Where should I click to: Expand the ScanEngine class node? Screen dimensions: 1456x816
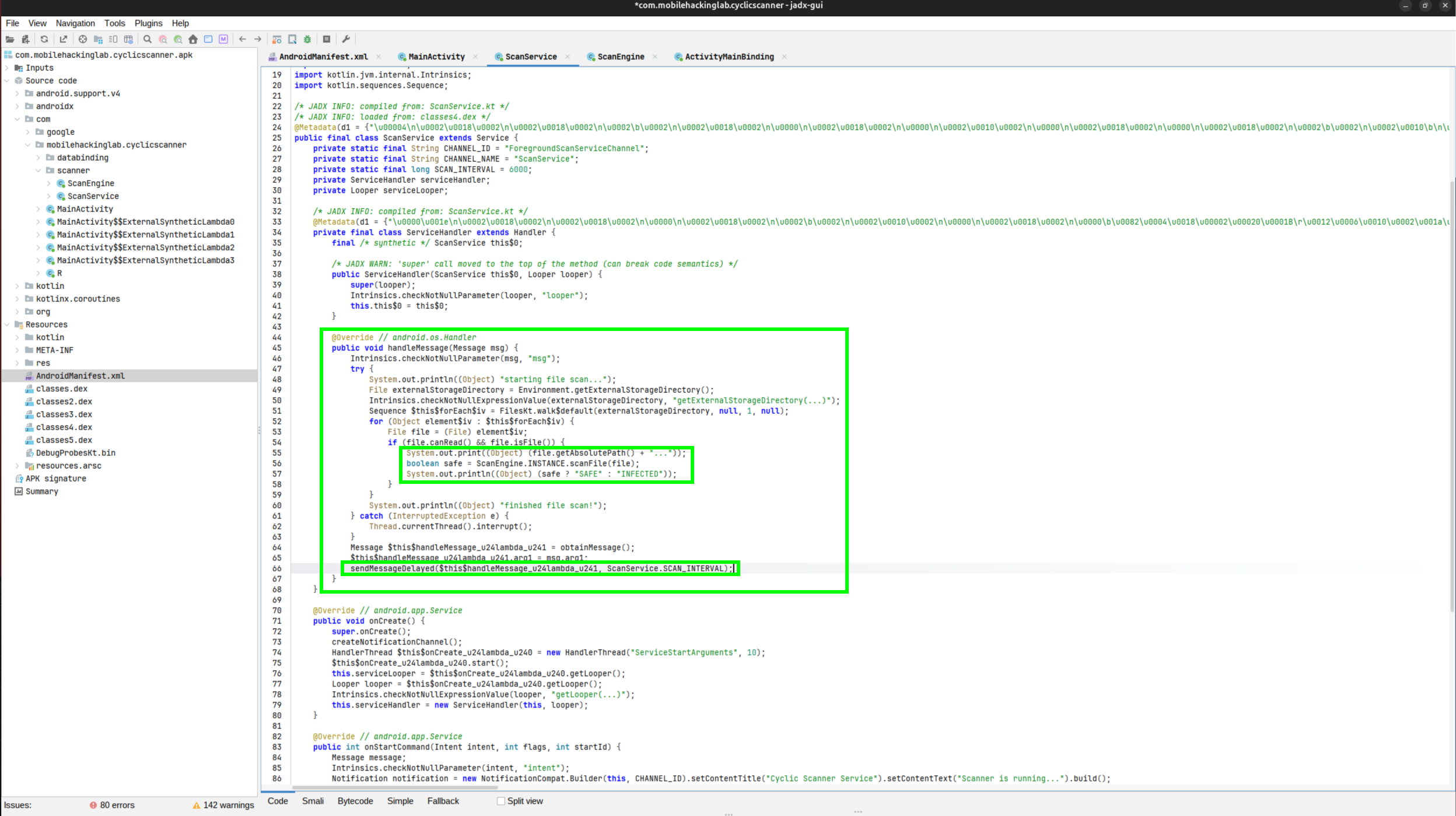pyautogui.click(x=49, y=183)
